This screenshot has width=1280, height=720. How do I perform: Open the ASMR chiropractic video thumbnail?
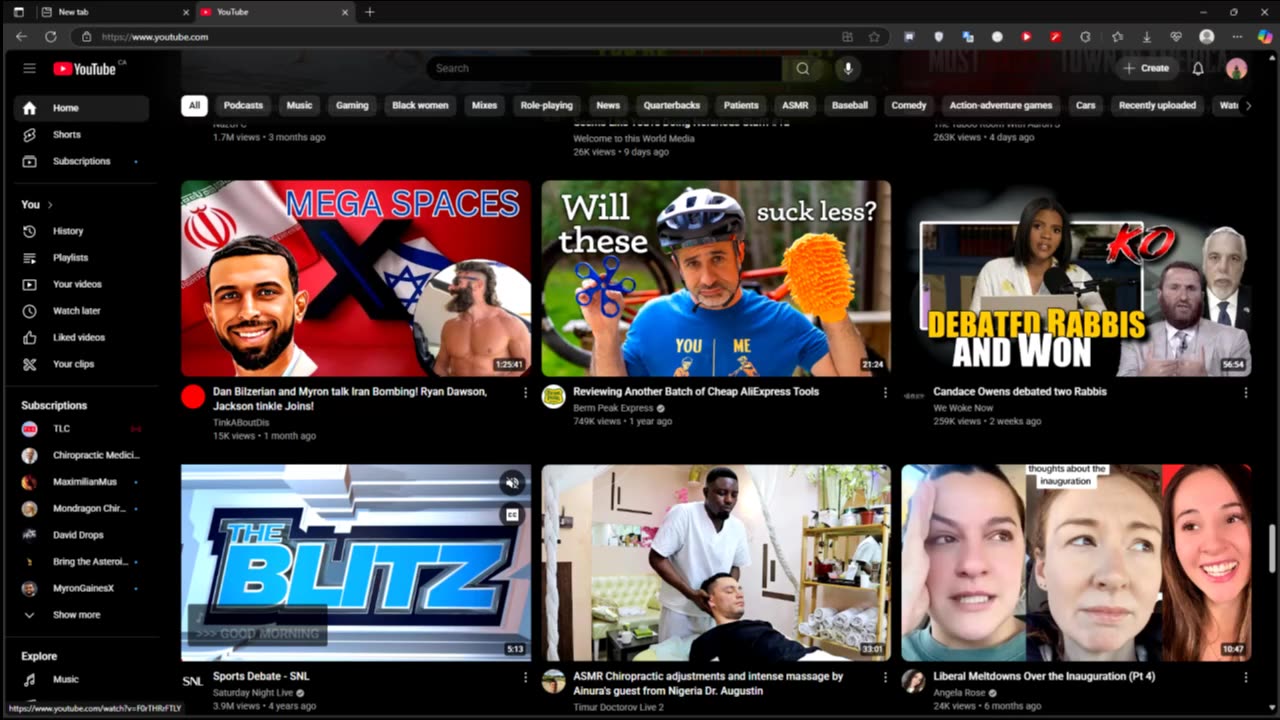716,562
